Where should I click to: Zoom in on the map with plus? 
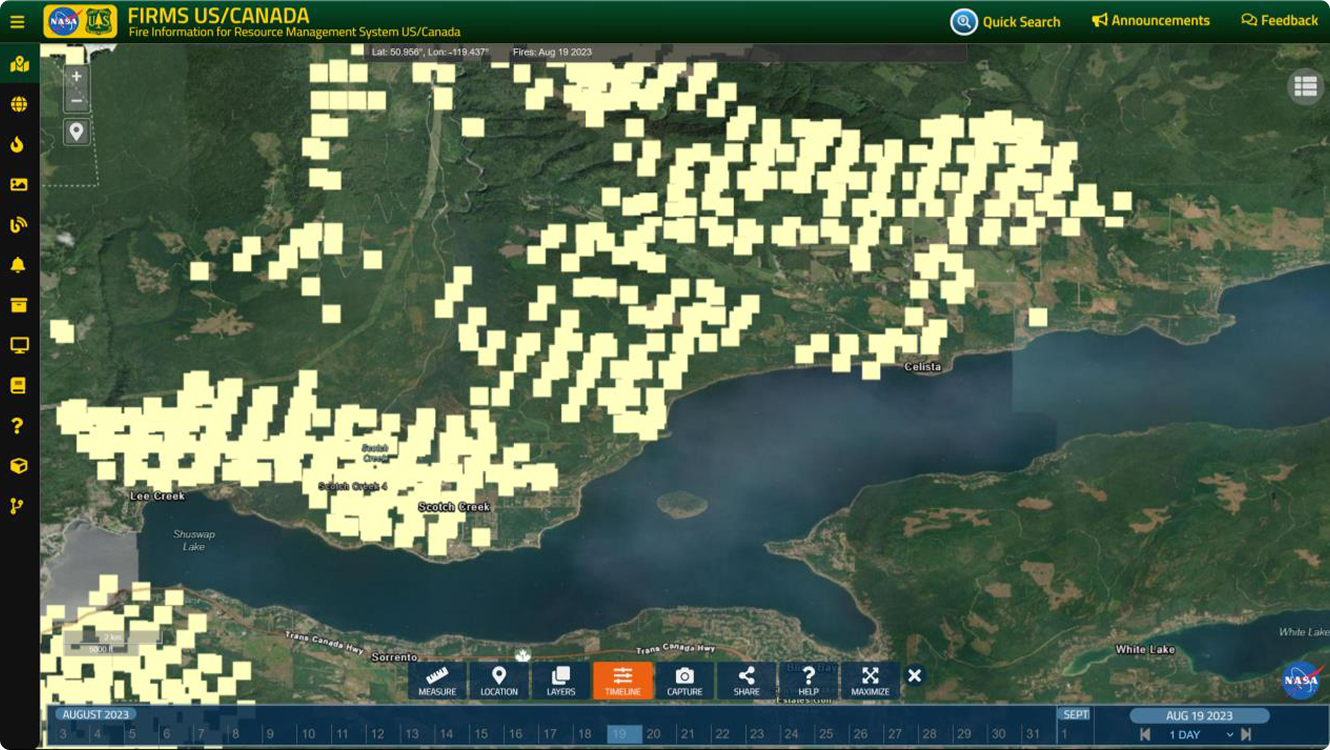pos(76,77)
